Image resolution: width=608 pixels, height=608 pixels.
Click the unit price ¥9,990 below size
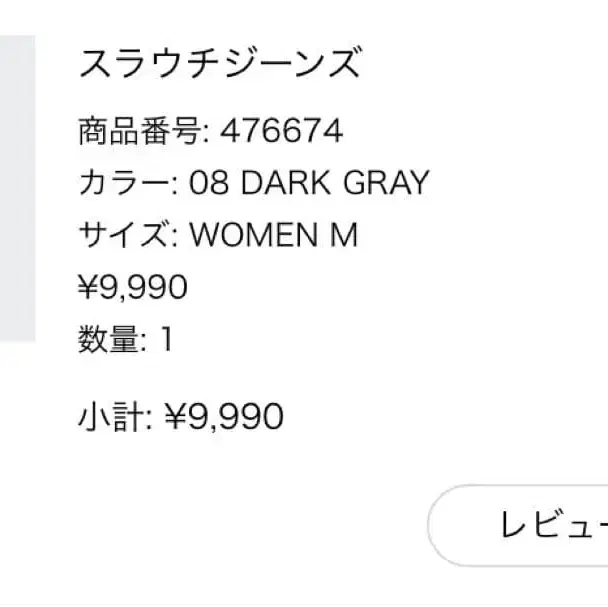[x=133, y=288]
